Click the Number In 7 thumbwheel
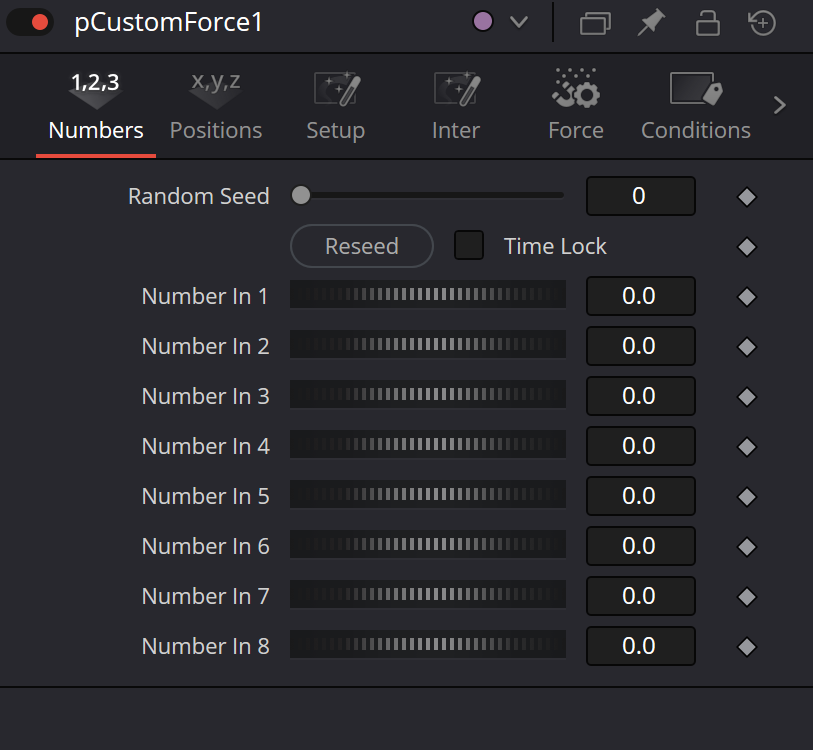813x750 pixels. pos(428,594)
